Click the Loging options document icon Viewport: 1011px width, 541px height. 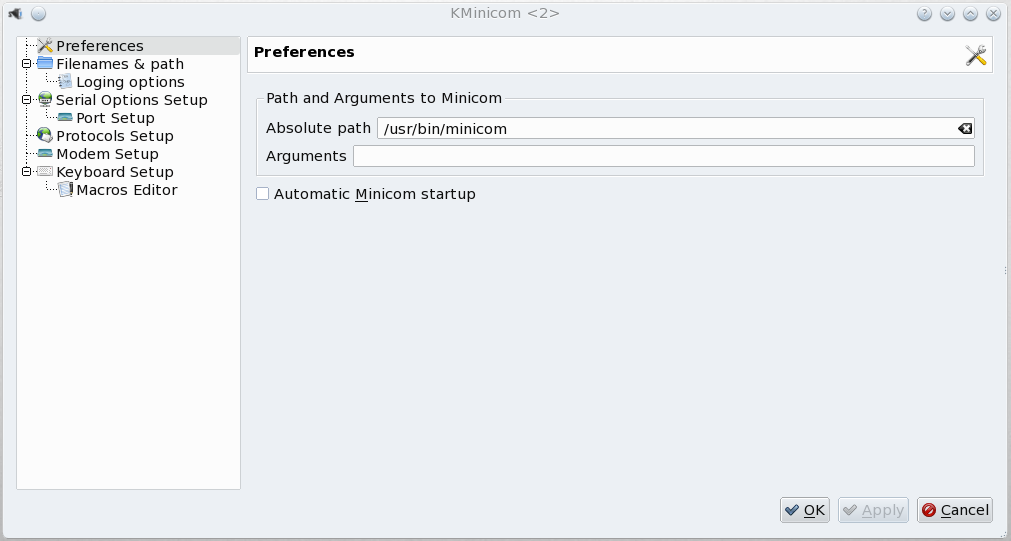(x=65, y=82)
